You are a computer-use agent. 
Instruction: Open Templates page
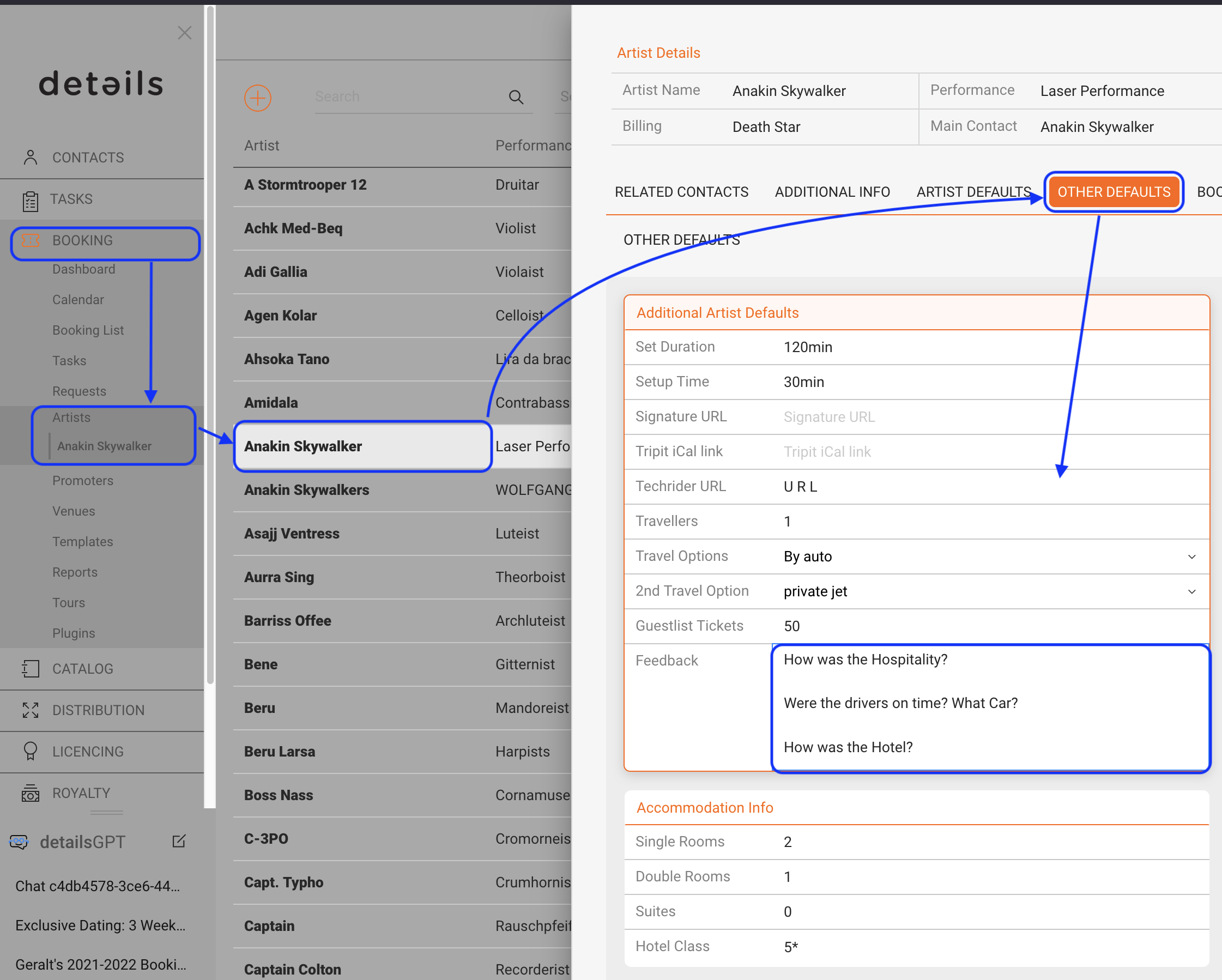tap(82, 541)
